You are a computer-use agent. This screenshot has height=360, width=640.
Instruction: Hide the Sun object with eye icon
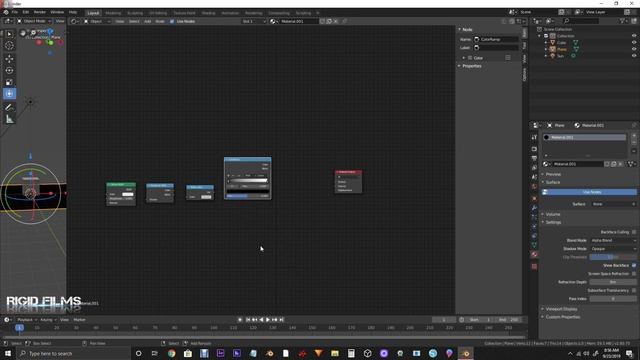click(x=634, y=56)
